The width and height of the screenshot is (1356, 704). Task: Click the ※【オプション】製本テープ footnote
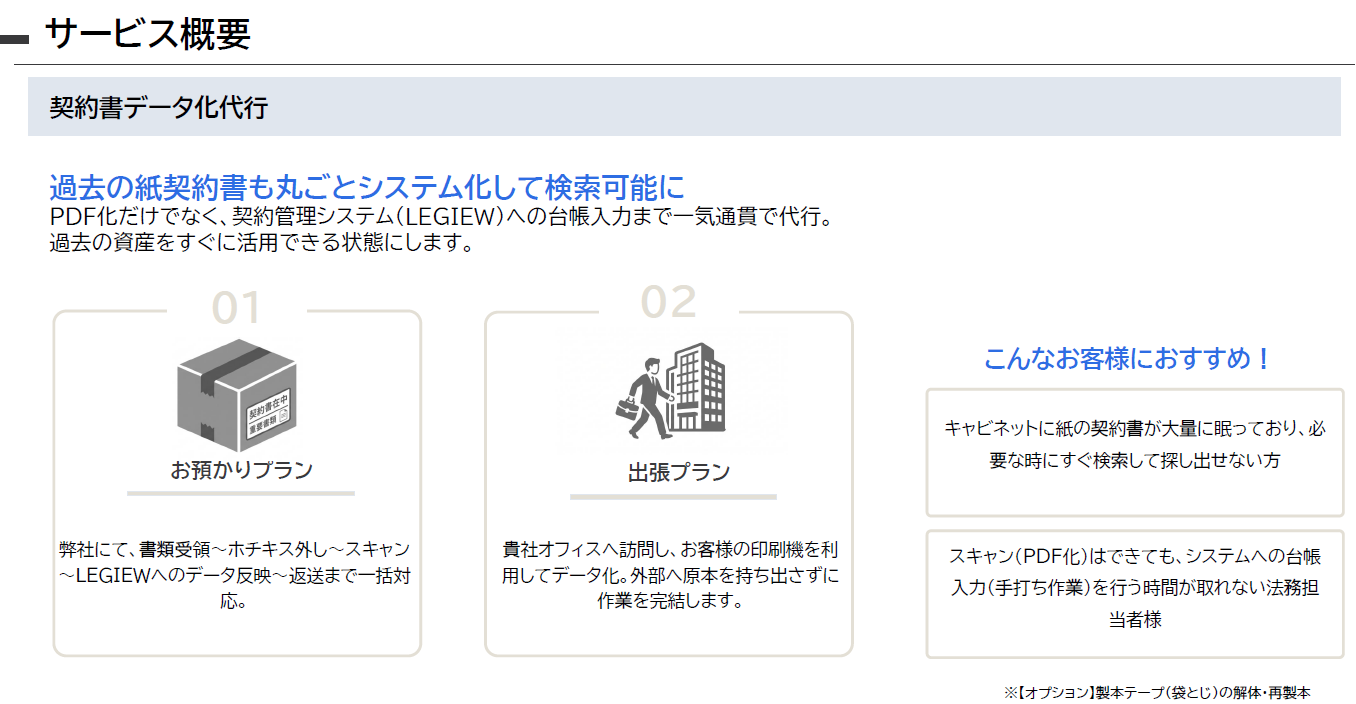coord(1157,692)
